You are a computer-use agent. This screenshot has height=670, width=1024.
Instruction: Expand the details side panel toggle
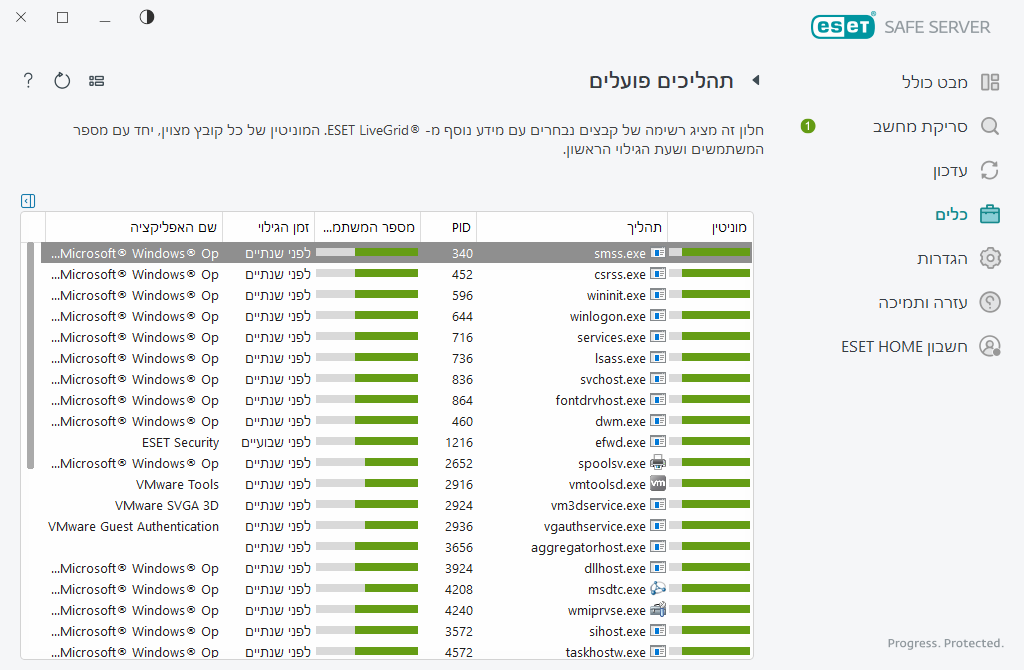(28, 201)
